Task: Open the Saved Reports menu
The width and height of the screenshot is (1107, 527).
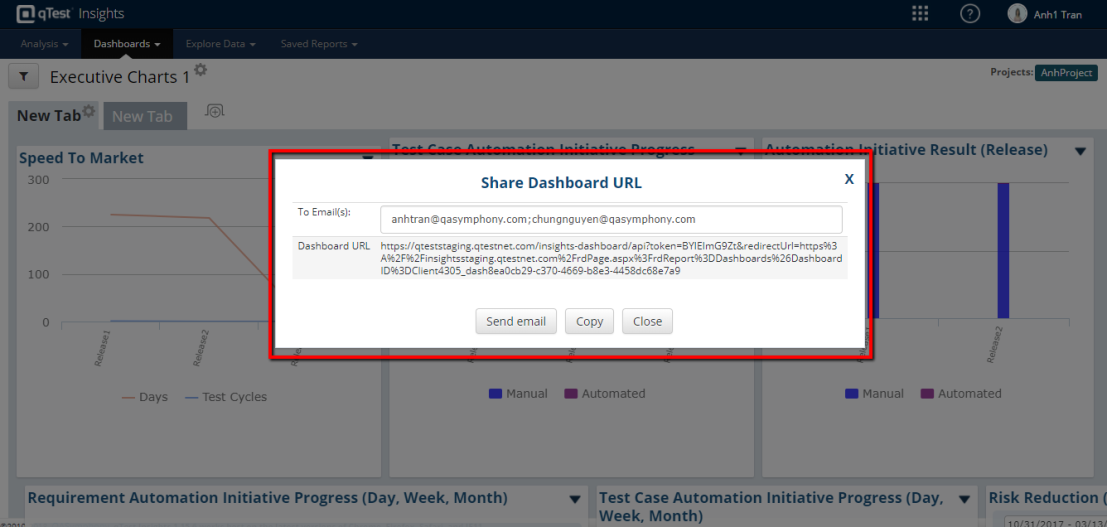Action: [x=319, y=44]
